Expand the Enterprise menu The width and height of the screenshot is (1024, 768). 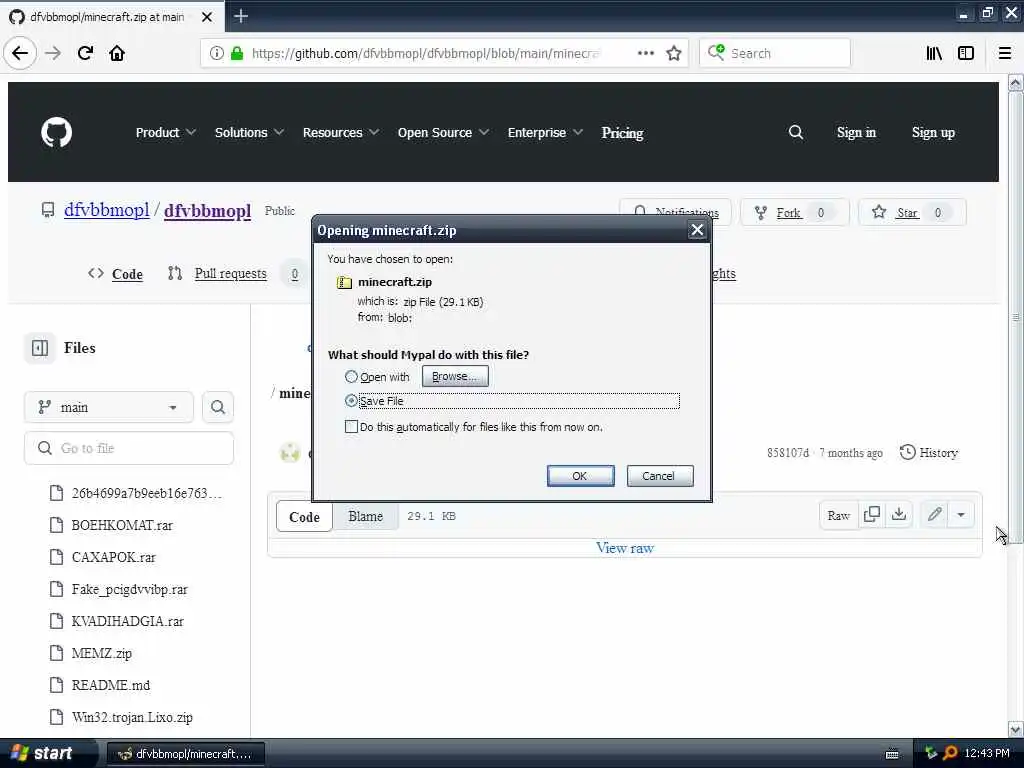coord(545,132)
